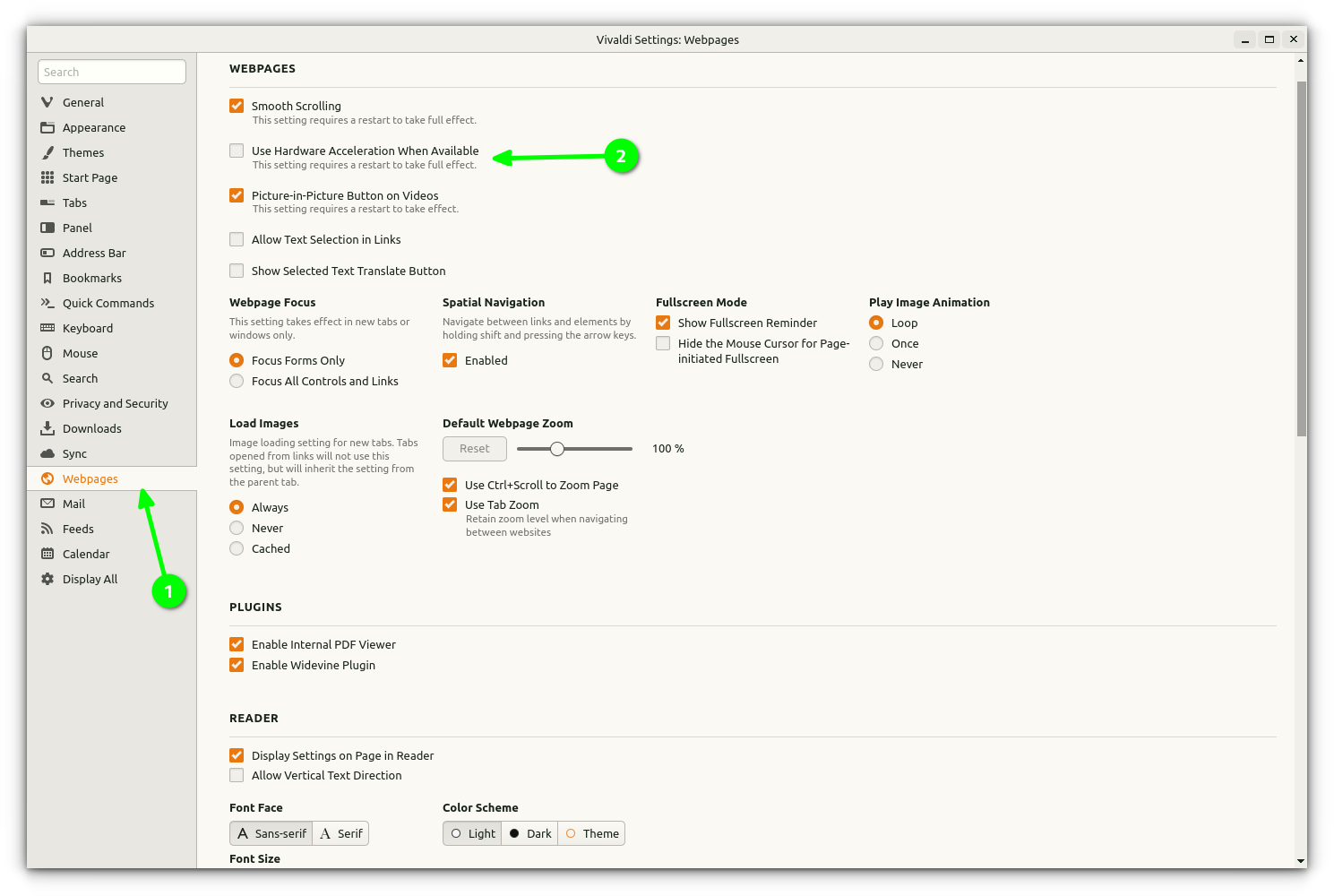The image size is (1334, 896).
Task: Open the Appearance settings section
Action: click(x=94, y=127)
